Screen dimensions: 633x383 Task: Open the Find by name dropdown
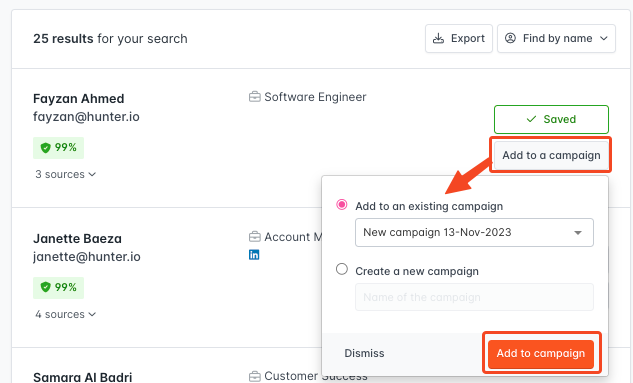pyautogui.click(x=556, y=38)
